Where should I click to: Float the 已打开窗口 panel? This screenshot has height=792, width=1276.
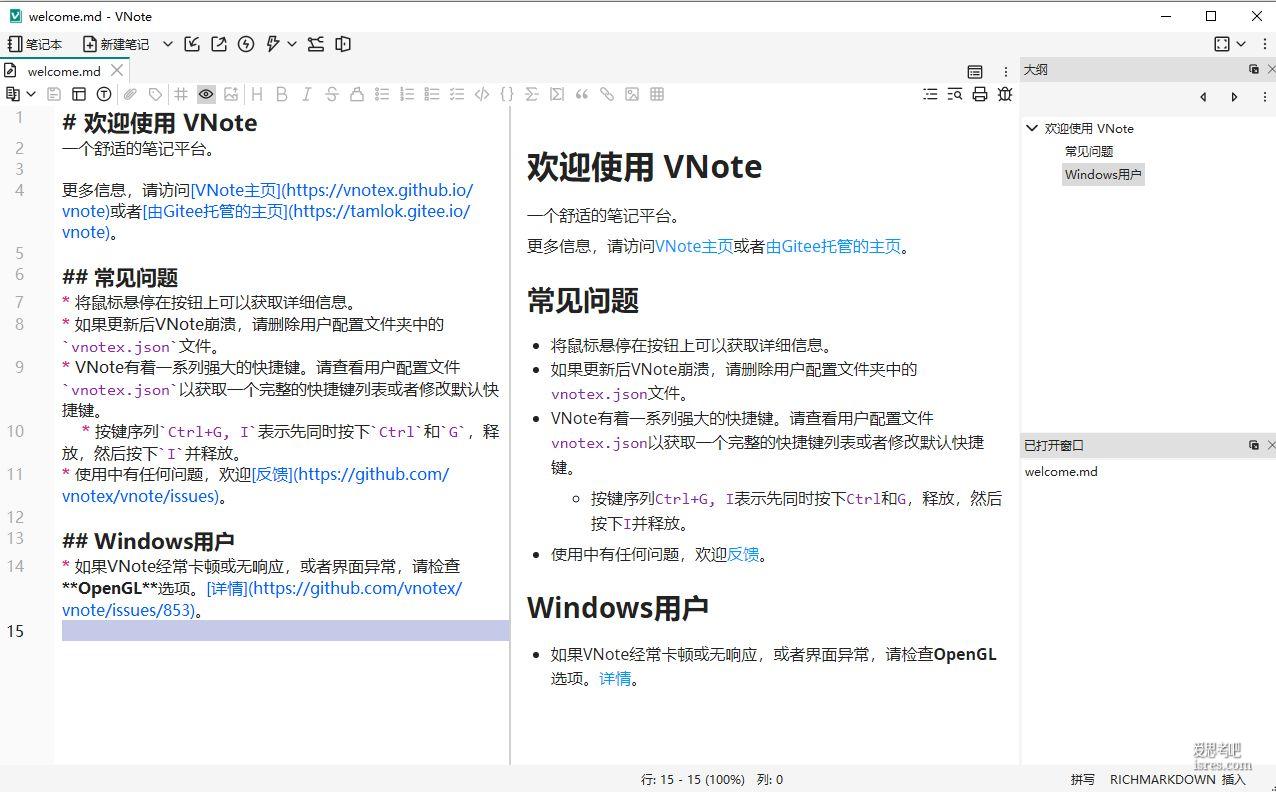[x=1254, y=445]
